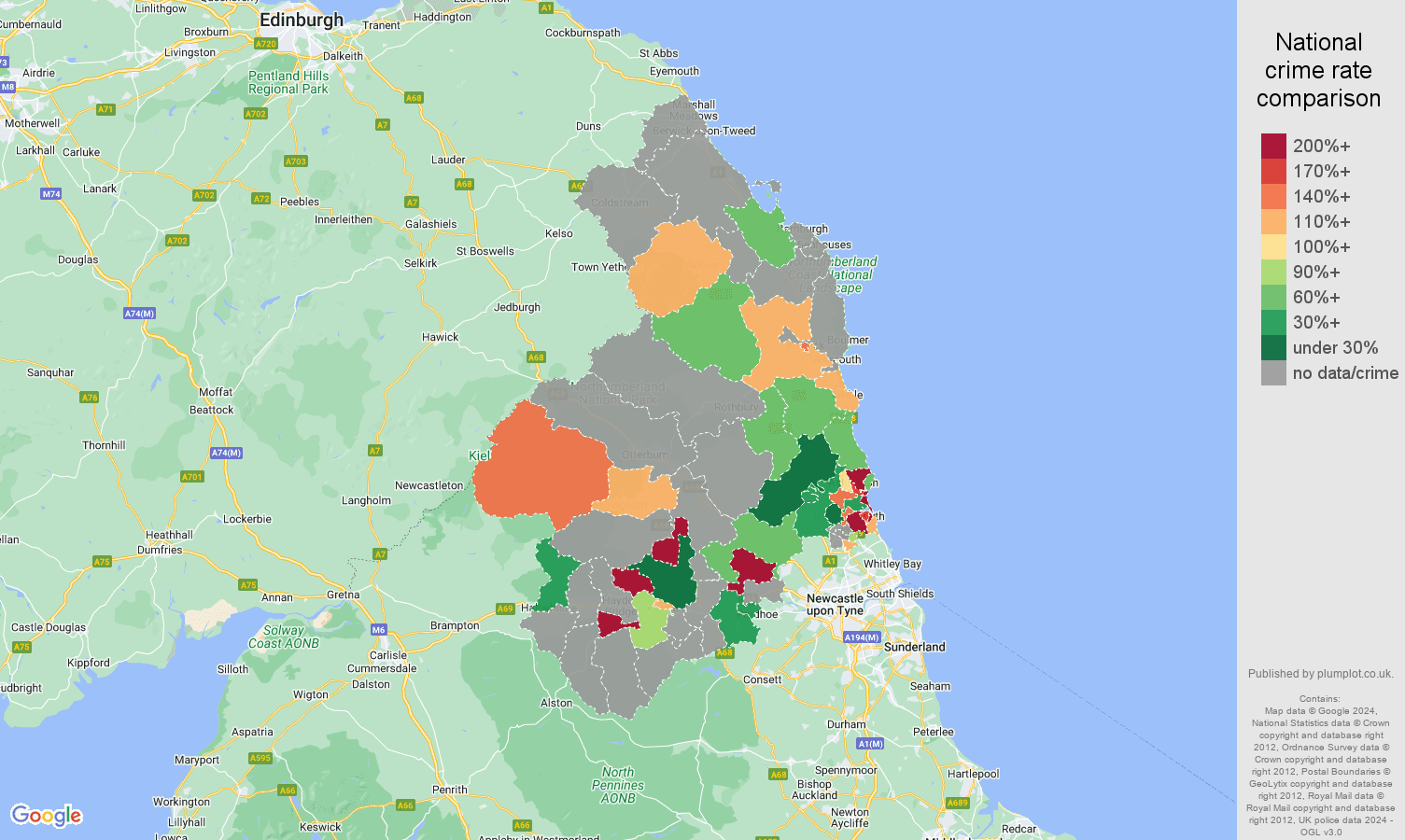This screenshot has height=840, width=1405.
Task: Click the 60%+ green legend swatch
Action: tap(1273, 298)
